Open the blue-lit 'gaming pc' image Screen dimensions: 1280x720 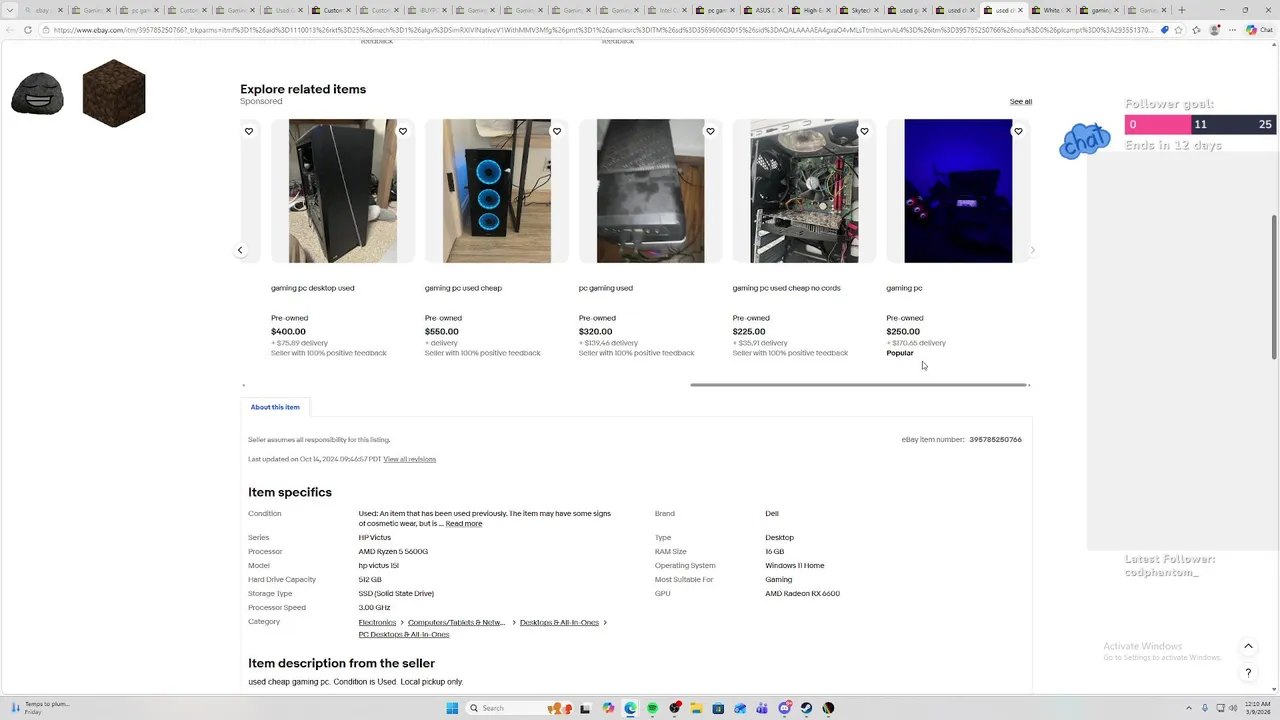958,191
